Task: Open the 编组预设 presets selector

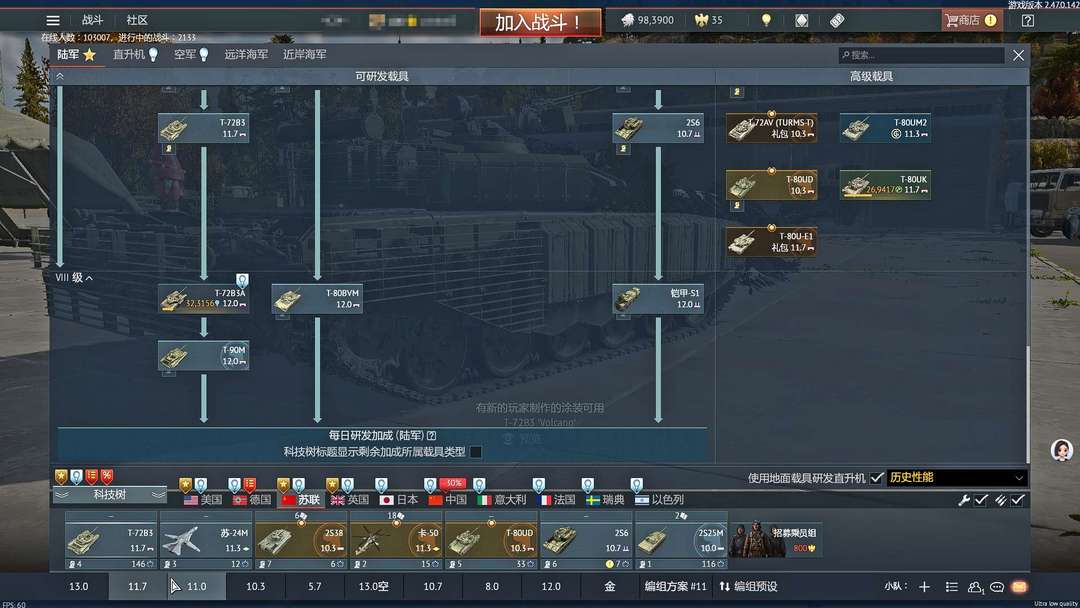Action: coord(748,587)
